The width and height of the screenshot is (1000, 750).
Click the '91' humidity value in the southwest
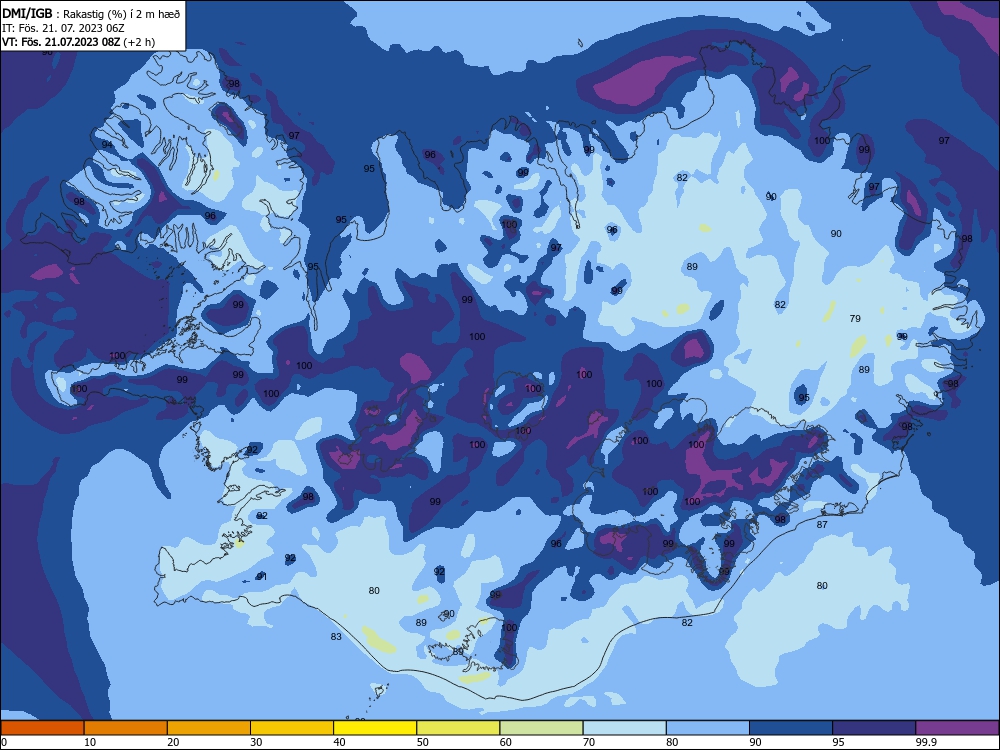261,577
